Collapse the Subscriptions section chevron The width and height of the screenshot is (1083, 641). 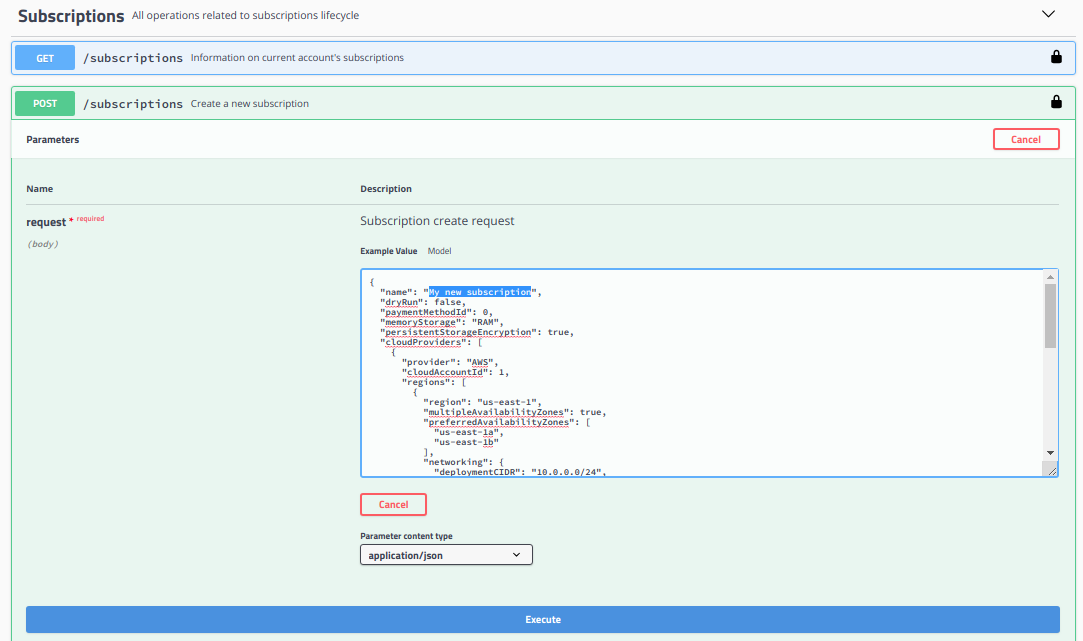click(x=1048, y=15)
